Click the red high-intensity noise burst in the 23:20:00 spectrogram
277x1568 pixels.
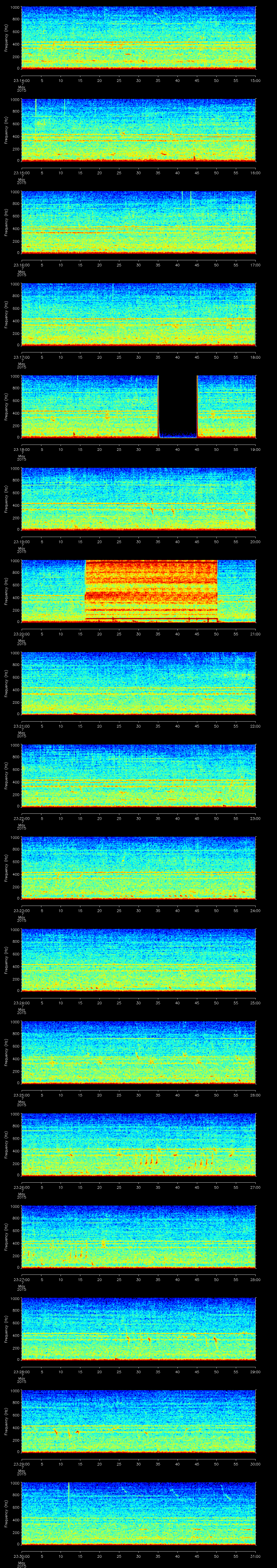[x=151, y=590]
